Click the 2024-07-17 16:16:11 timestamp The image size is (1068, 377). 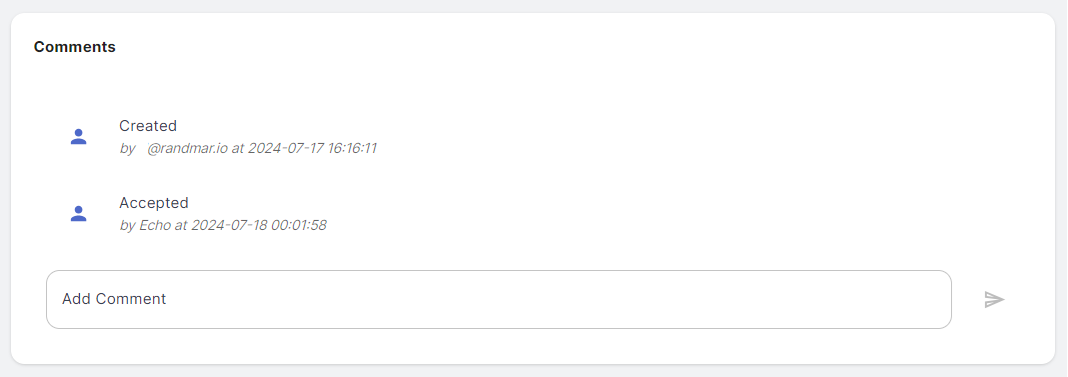pyautogui.click(x=312, y=149)
